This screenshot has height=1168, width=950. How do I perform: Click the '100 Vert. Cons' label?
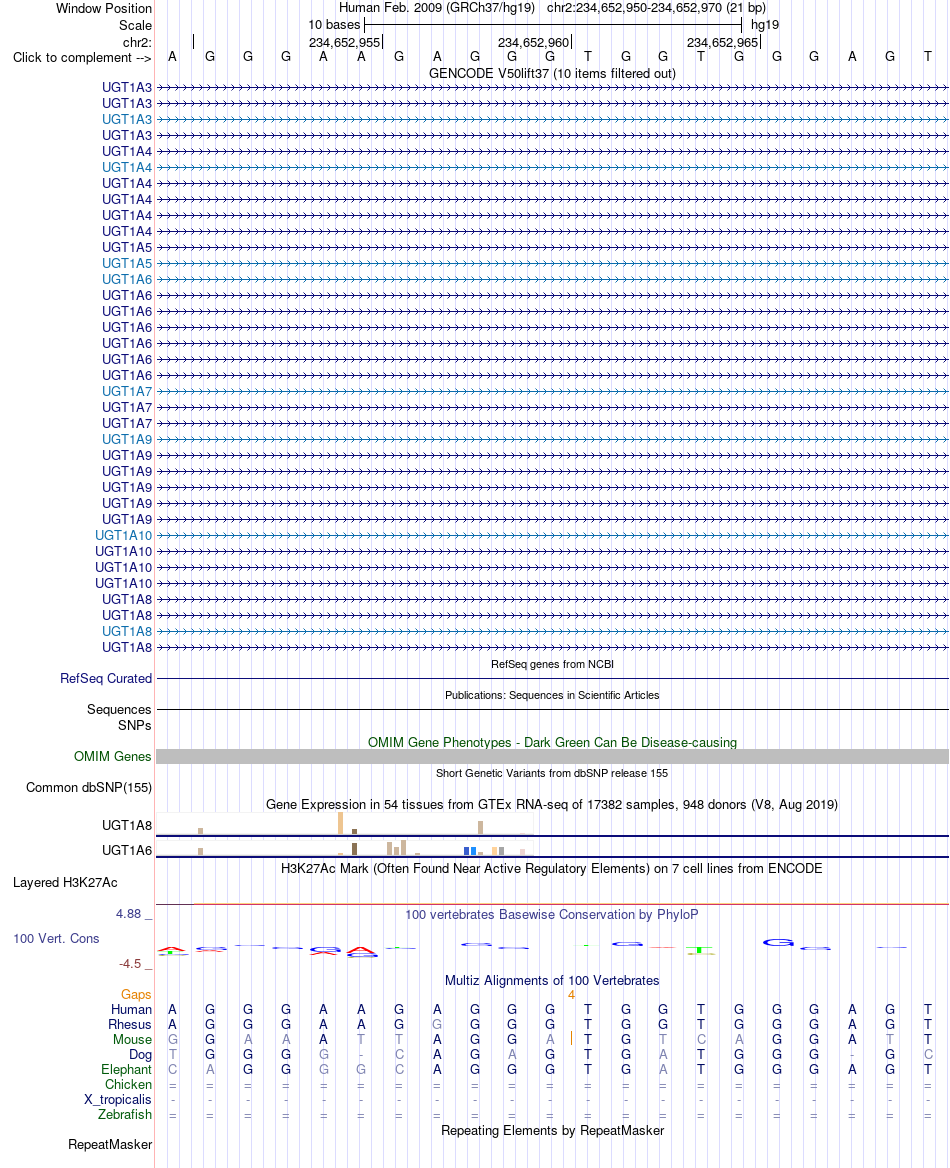point(56,939)
